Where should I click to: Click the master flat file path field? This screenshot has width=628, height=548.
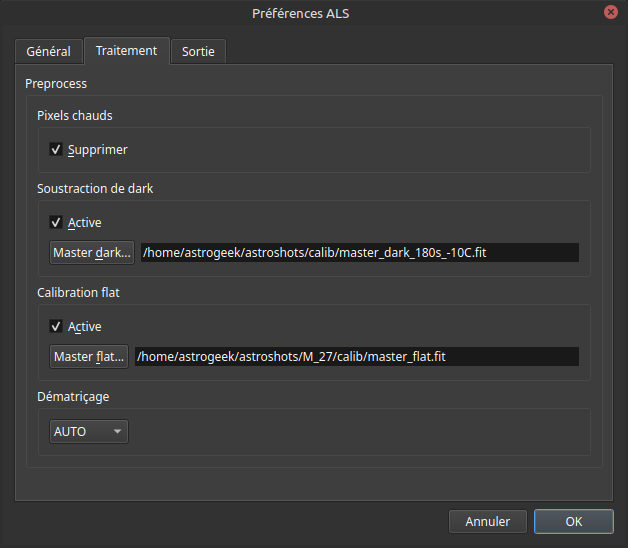356,357
